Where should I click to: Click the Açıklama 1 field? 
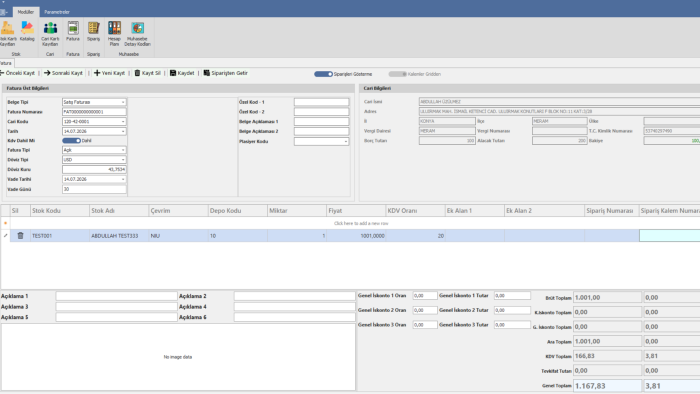click(x=117, y=296)
